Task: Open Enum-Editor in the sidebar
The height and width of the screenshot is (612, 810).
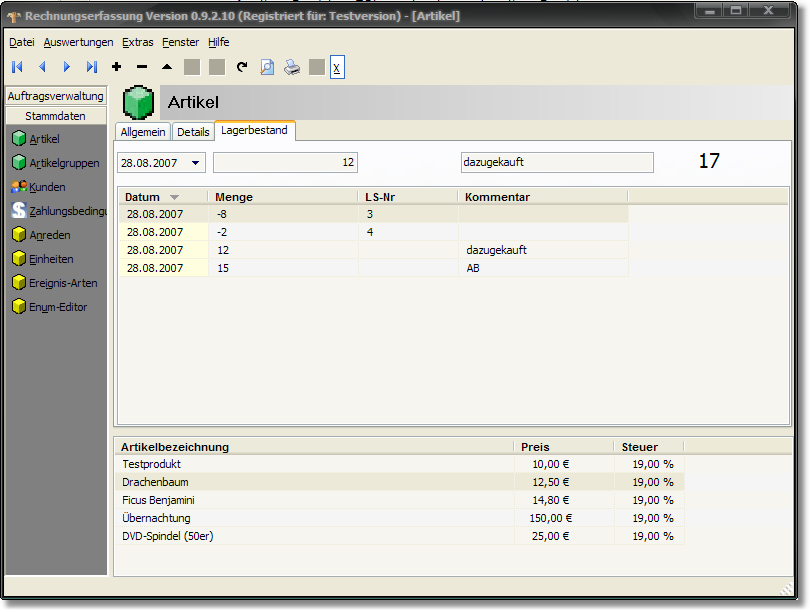Action: (x=49, y=307)
